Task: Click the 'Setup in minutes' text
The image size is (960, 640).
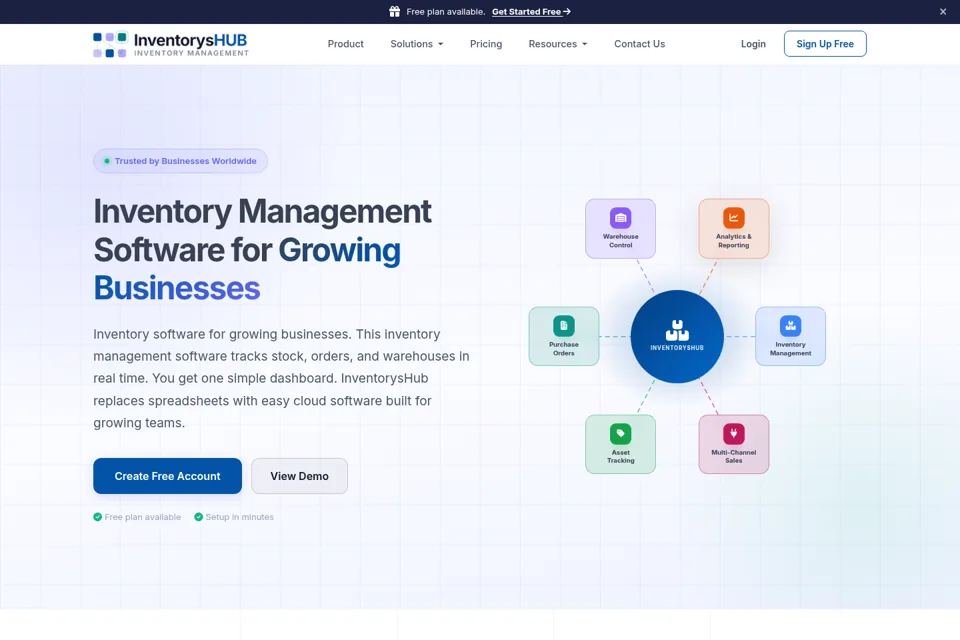Action: pos(239,517)
